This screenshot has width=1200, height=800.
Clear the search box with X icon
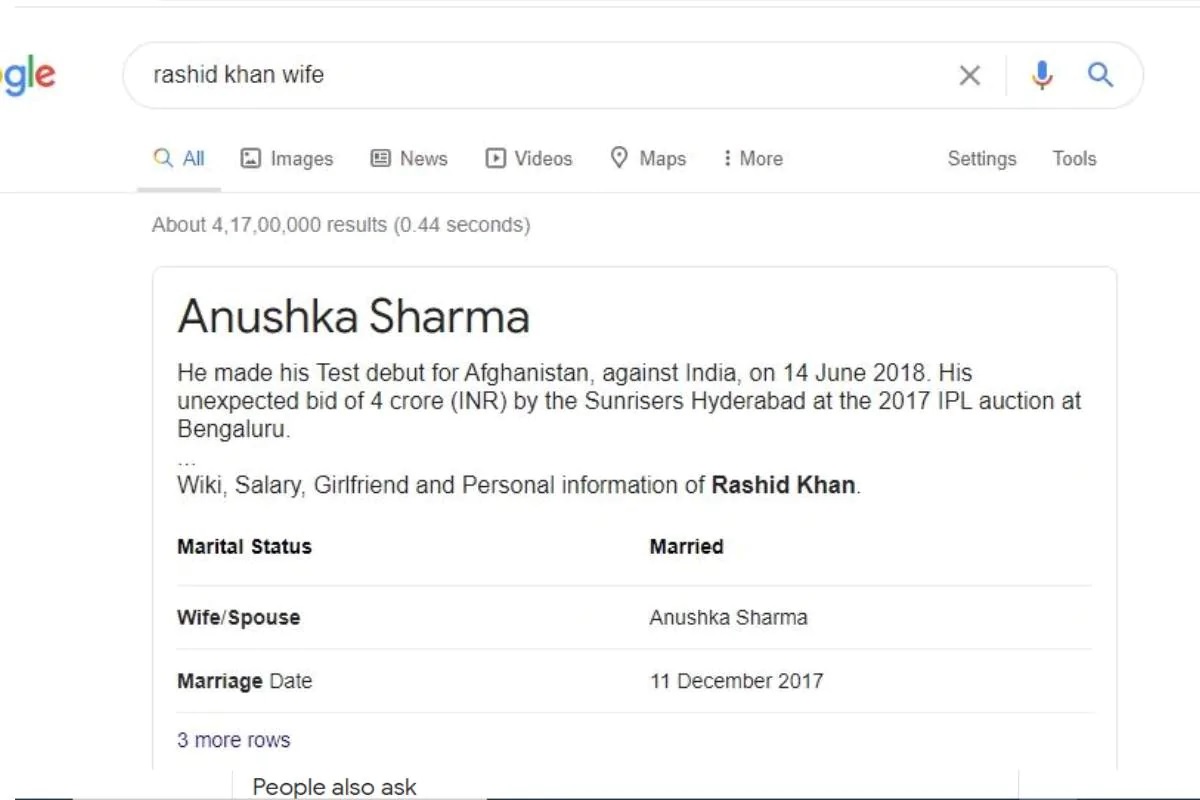[x=969, y=75]
